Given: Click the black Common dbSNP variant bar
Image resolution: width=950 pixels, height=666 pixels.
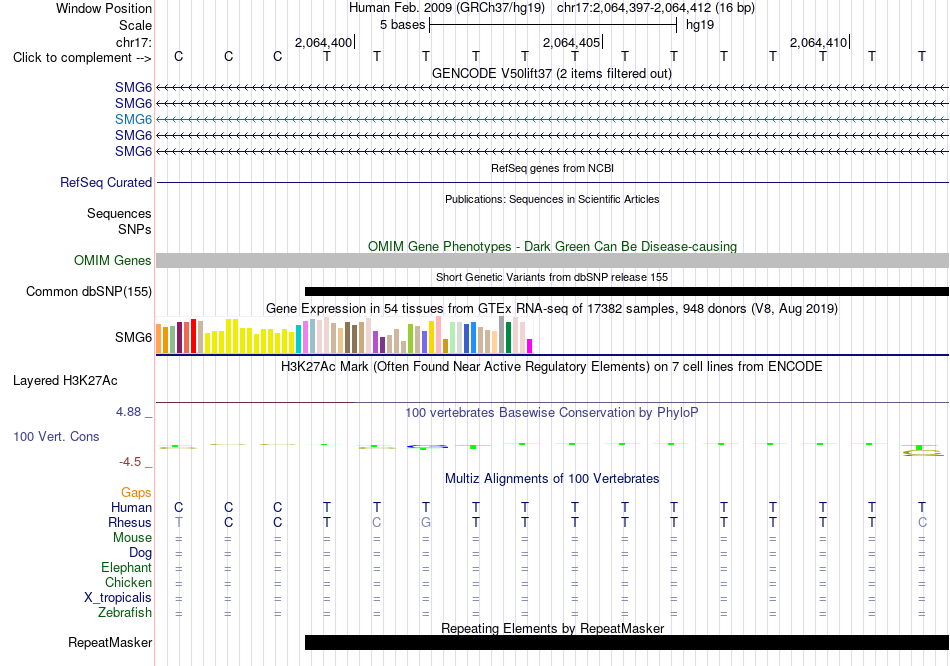Looking at the screenshot, I should (x=626, y=291).
